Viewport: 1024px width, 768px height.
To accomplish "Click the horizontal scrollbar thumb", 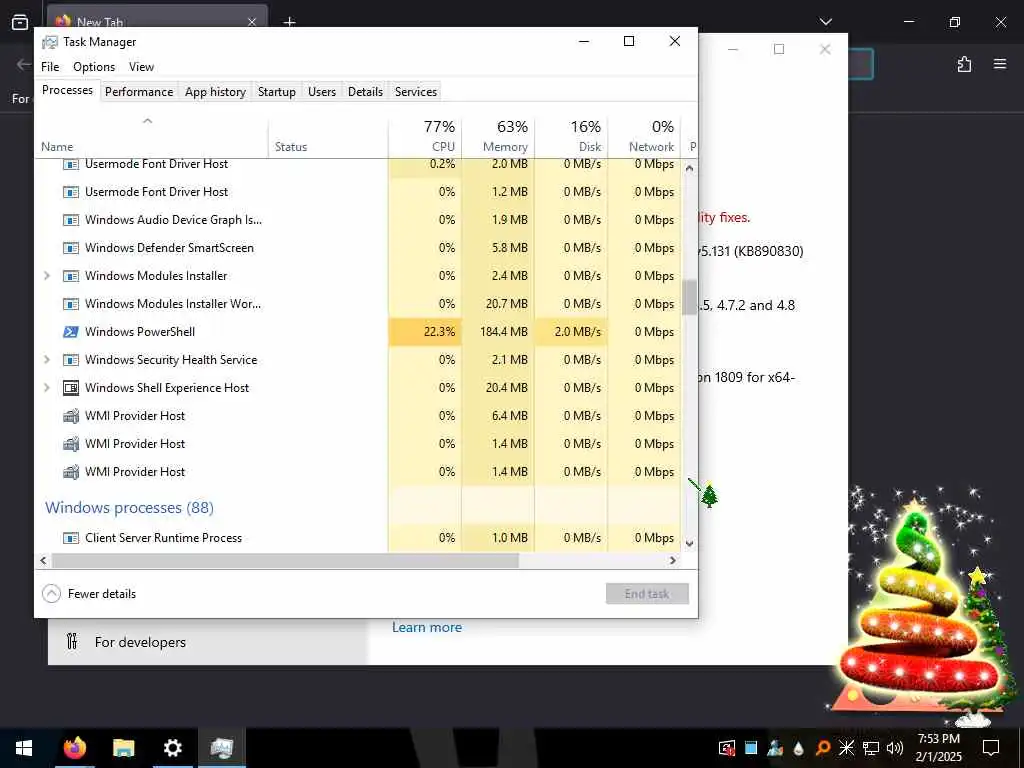I will click(285, 560).
